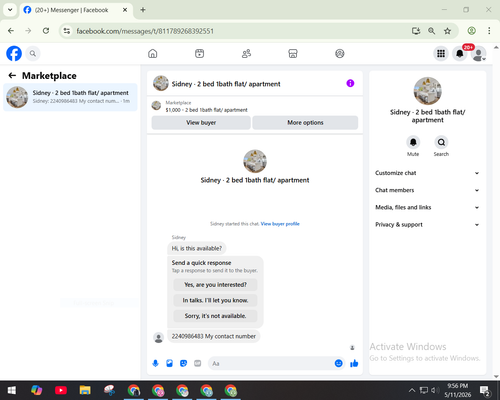Open the zoom magnifier icon in address bar
The height and width of the screenshot is (400, 500).
pyautogui.click(x=432, y=31)
